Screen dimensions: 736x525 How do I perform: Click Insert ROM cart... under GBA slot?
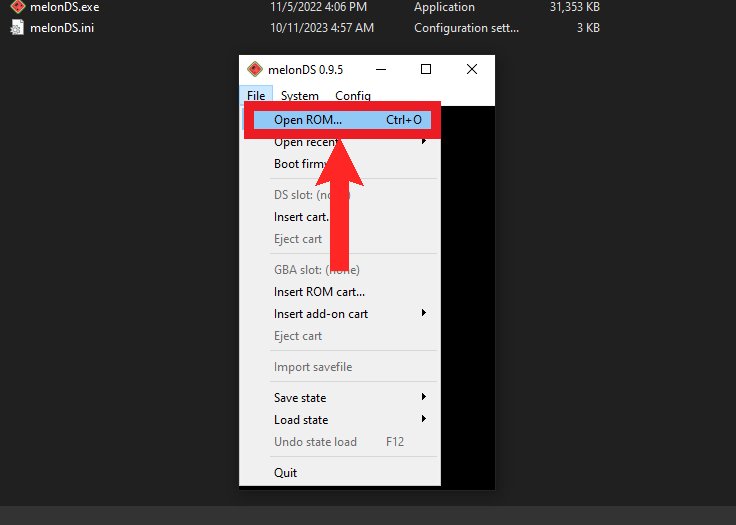pyautogui.click(x=340, y=292)
